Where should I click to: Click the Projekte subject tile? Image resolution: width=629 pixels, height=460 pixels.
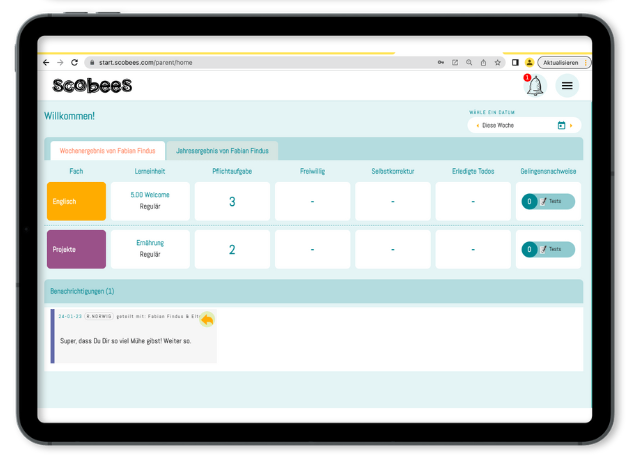point(76,249)
